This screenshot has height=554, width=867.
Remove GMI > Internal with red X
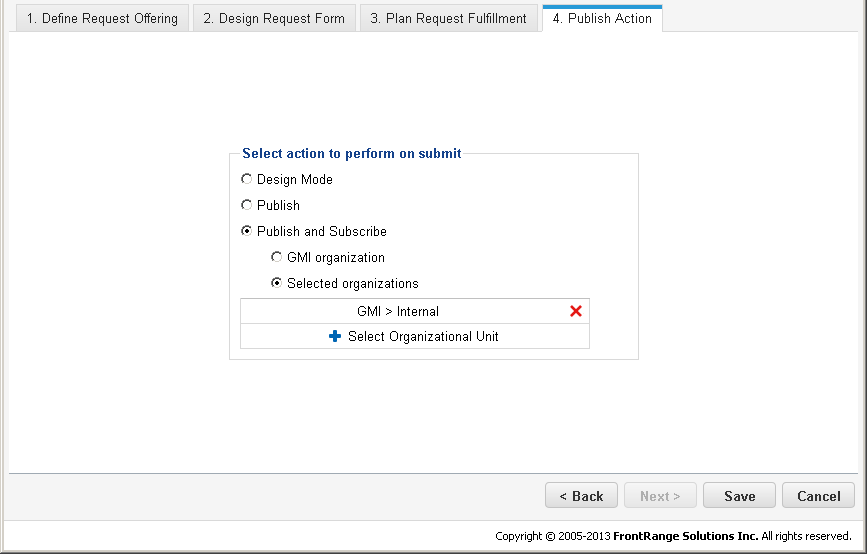point(576,311)
